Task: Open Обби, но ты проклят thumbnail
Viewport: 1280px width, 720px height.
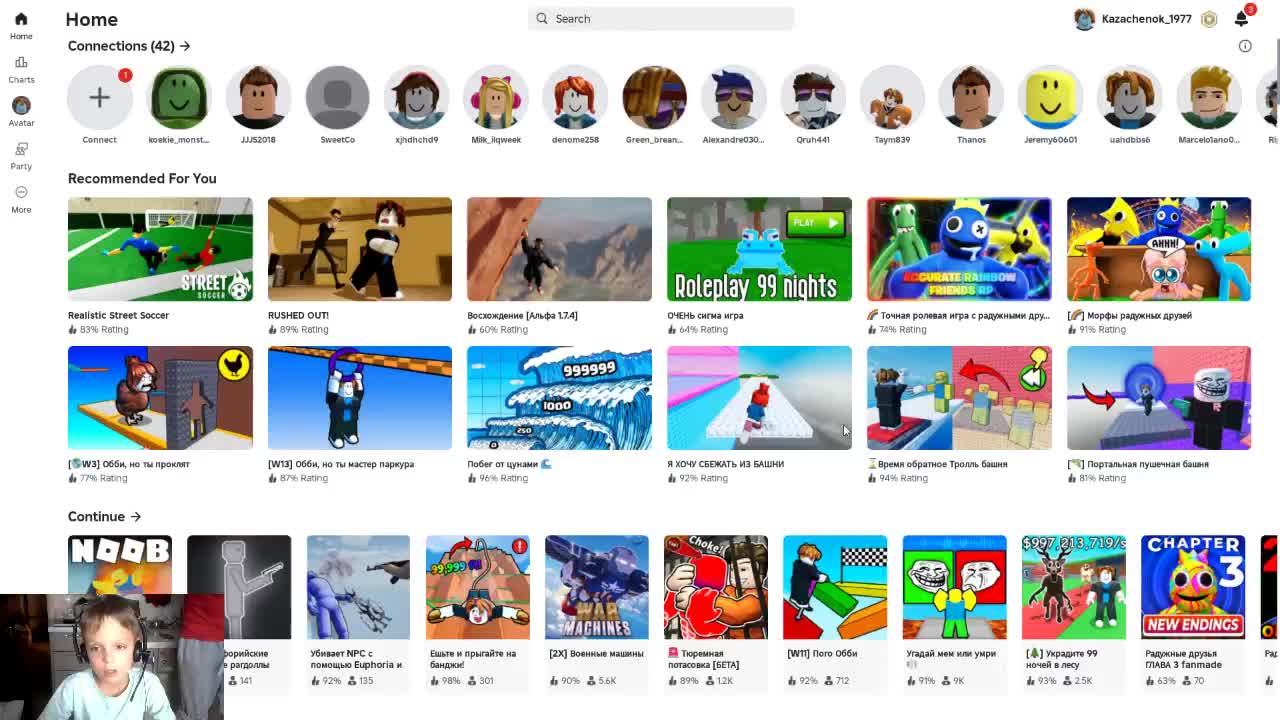Action: (160, 398)
